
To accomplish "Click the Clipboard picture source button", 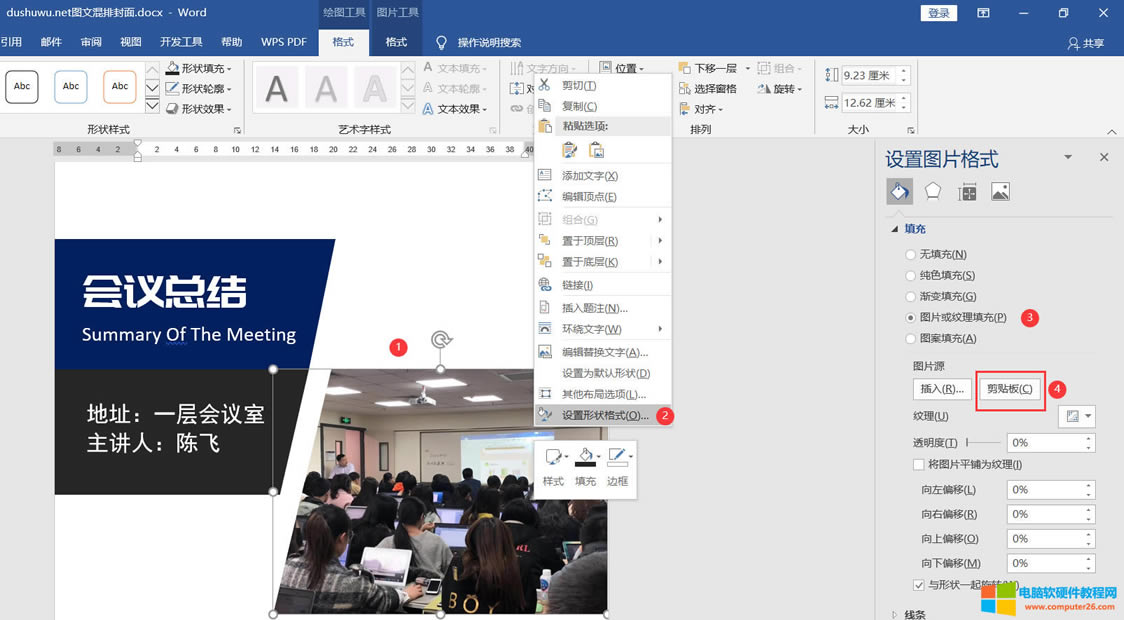I will coord(1009,389).
